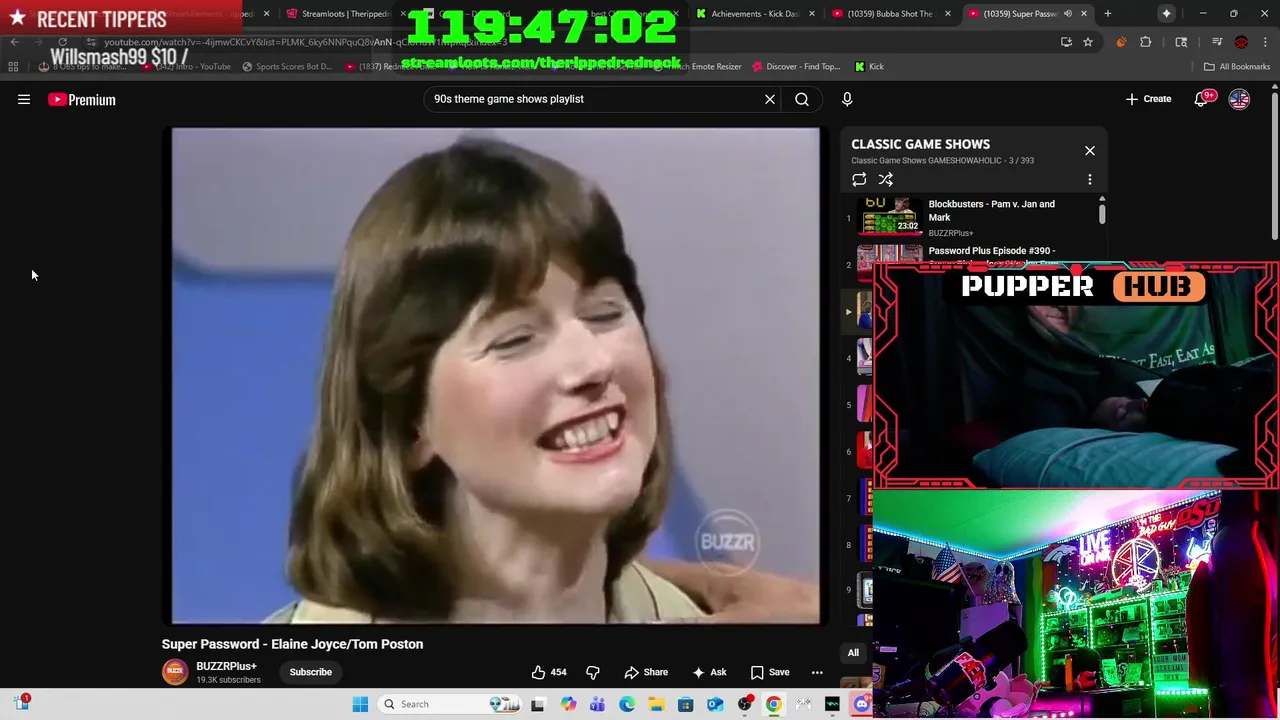Close the Streamloots browser tab

click(405, 14)
